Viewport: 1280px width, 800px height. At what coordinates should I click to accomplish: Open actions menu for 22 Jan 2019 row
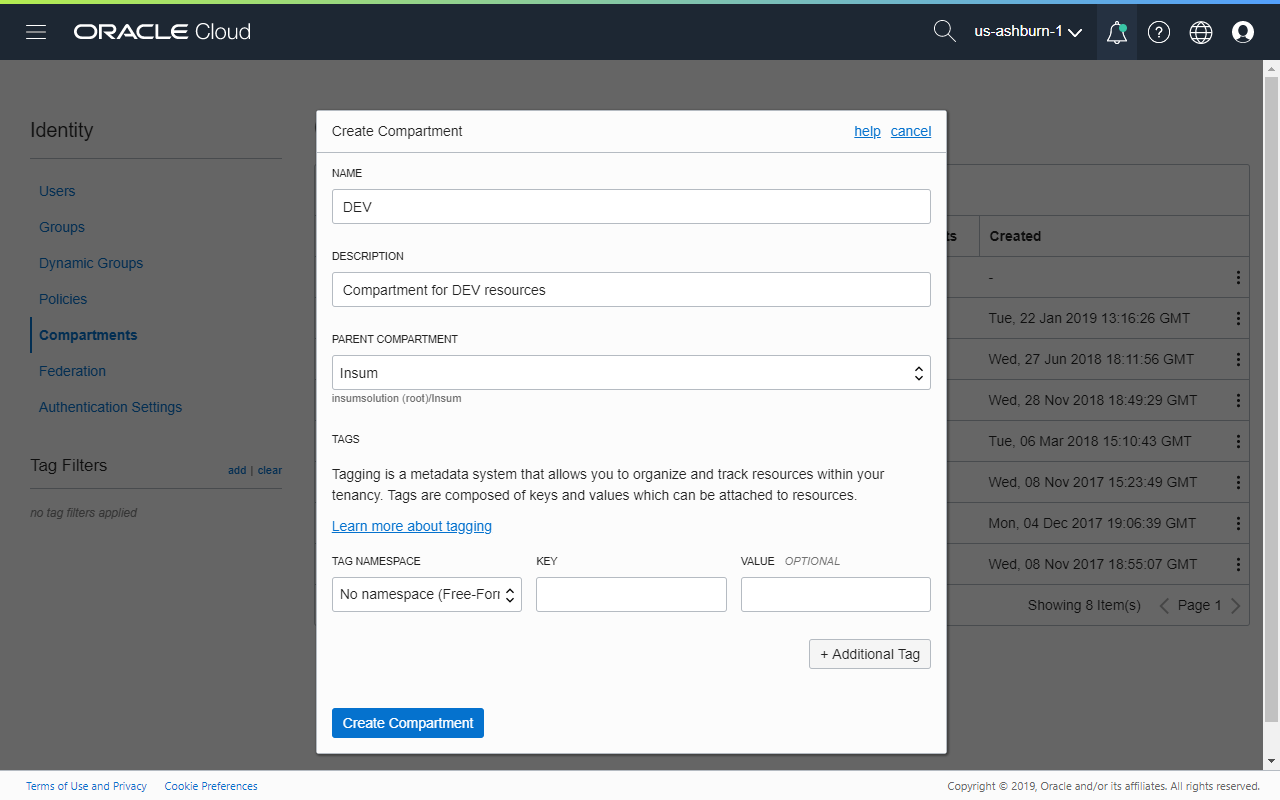(1238, 318)
